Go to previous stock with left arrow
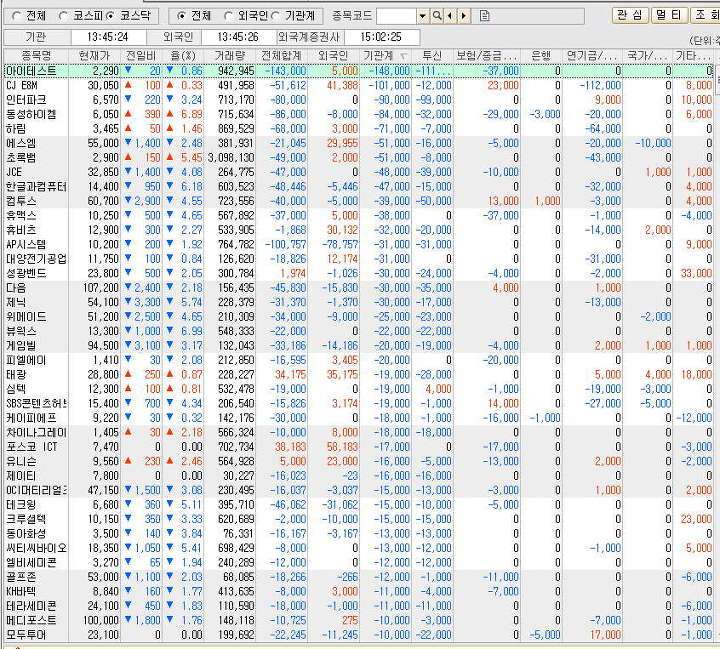 (x=450, y=16)
